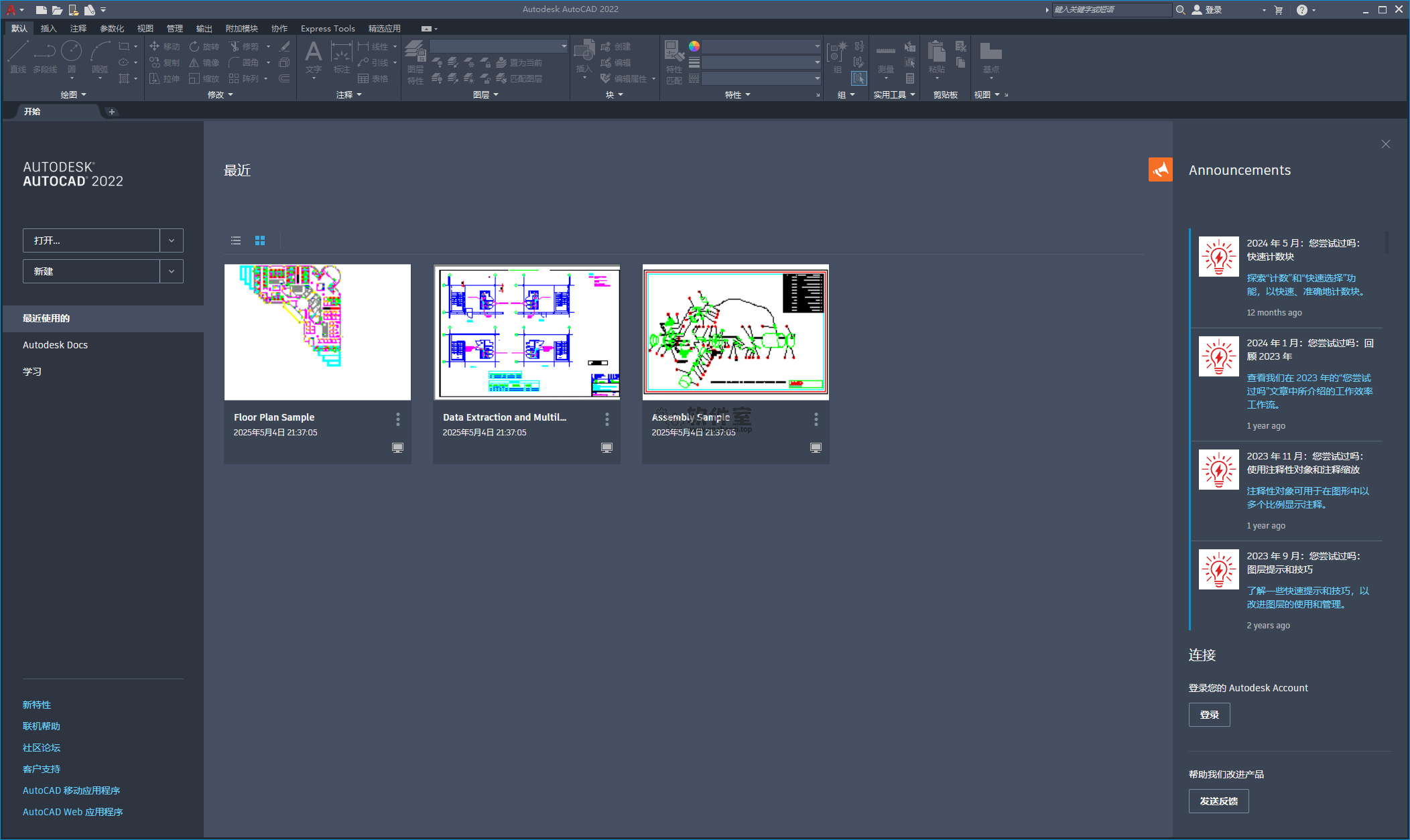
Task: Open the Express Tools ribbon tab
Action: point(328,29)
